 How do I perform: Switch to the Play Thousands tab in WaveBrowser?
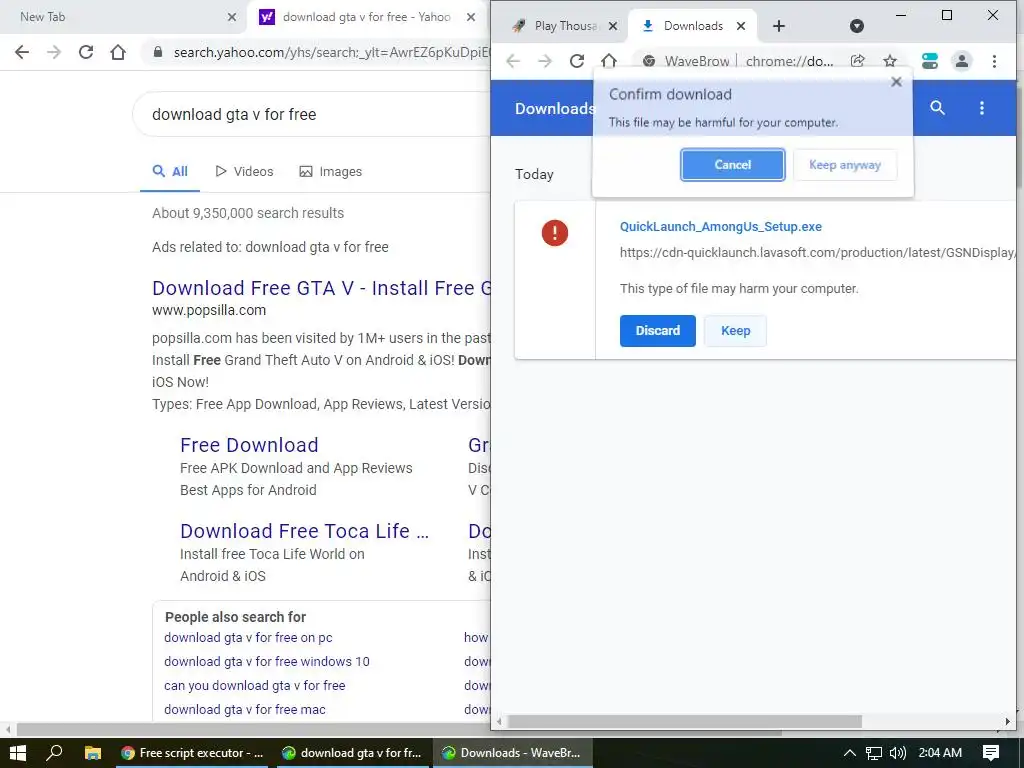564,26
